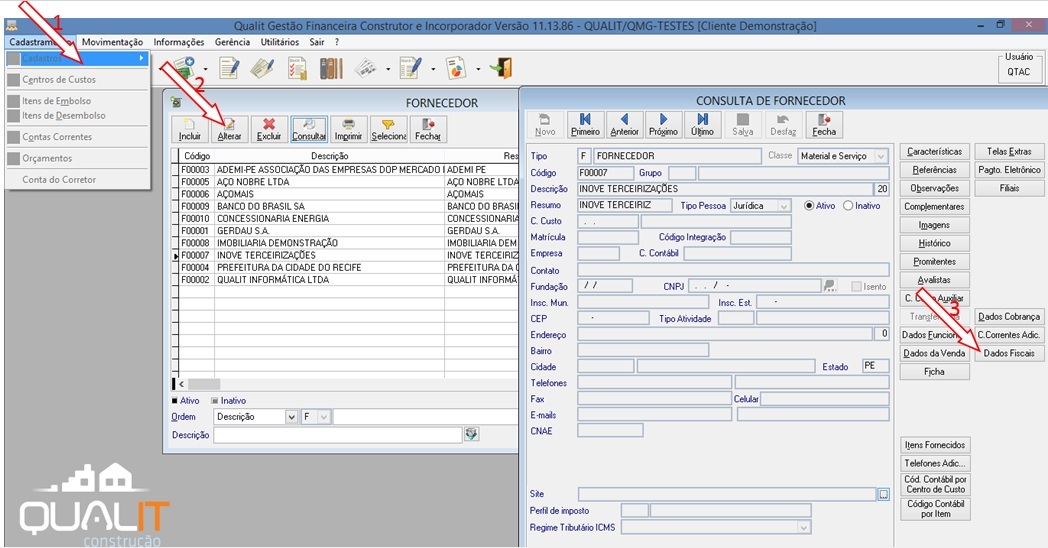Click Excluir with the red X icon
The width and height of the screenshot is (1048, 548).
269,130
